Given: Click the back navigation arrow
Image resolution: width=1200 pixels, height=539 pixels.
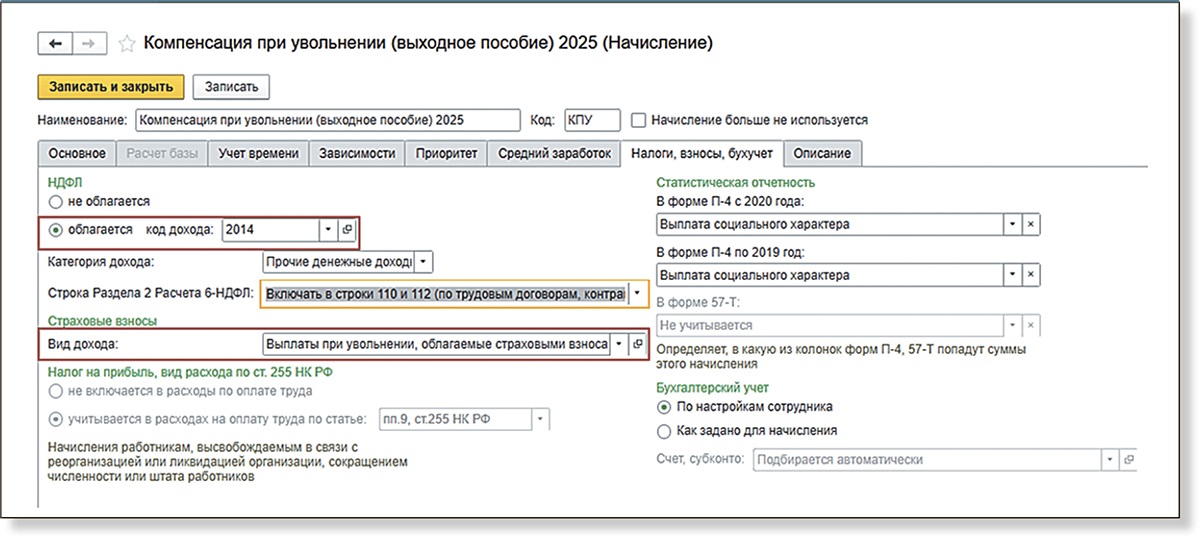Looking at the screenshot, I should pos(54,44).
